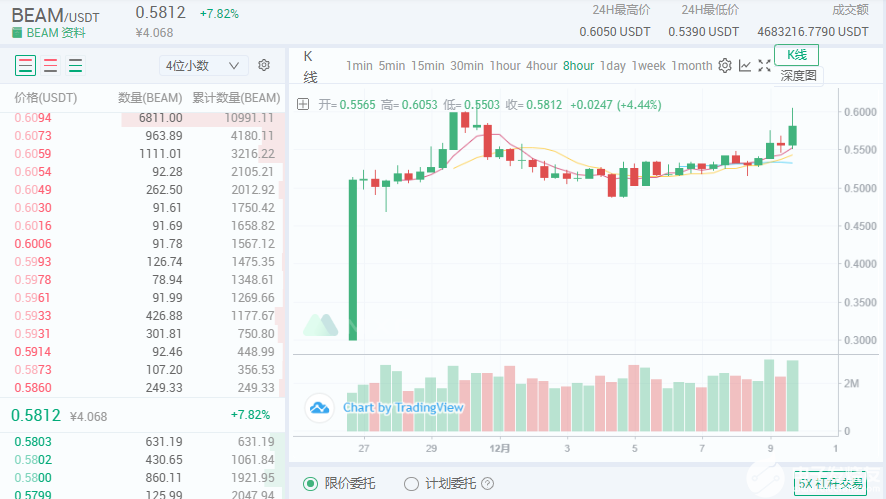Show buy orders only view icon
The width and height of the screenshot is (886, 499).
pyautogui.click(x=75, y=66)
